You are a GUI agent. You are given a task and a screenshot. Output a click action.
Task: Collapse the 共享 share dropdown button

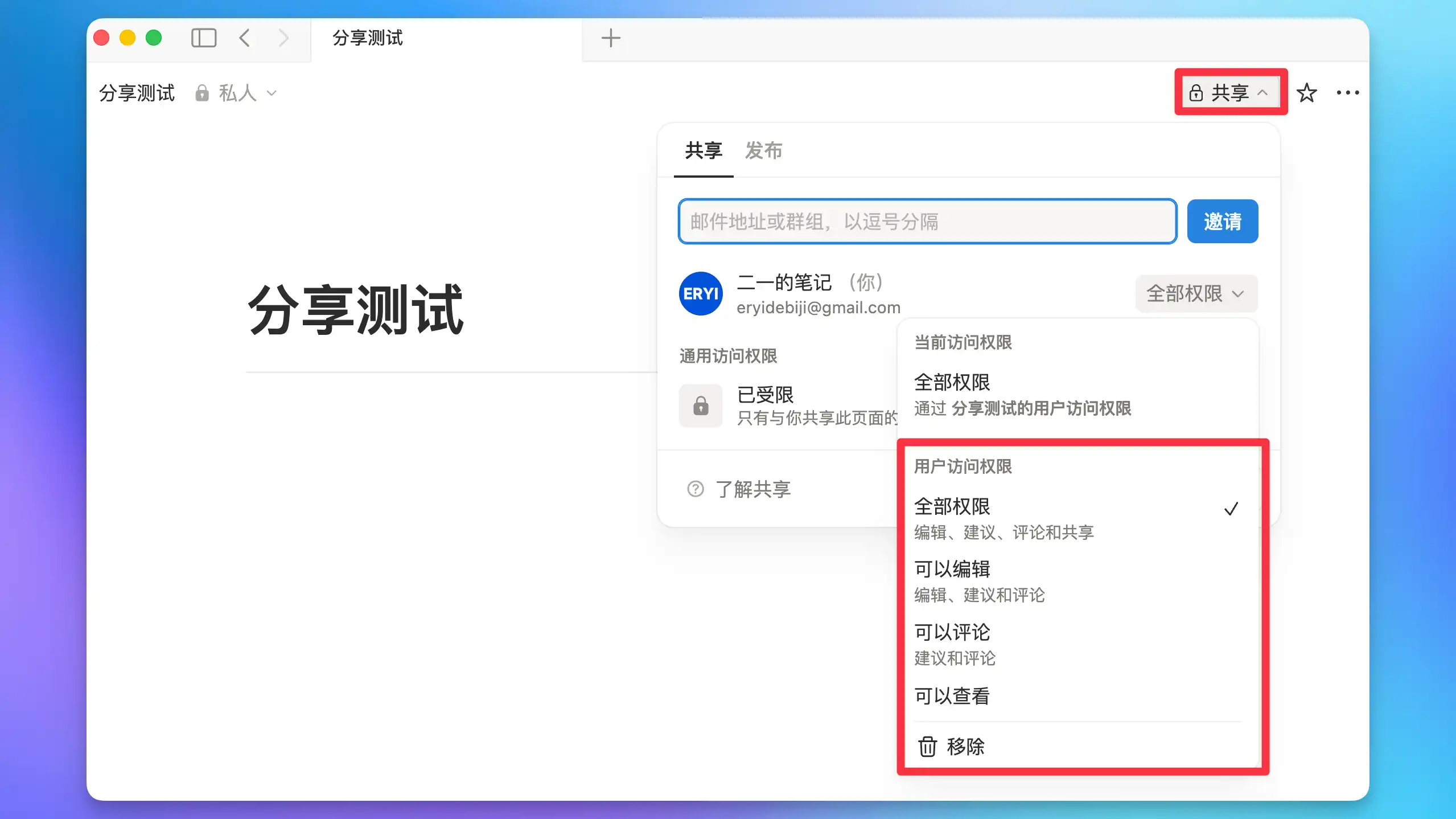tap(1229, 92)
